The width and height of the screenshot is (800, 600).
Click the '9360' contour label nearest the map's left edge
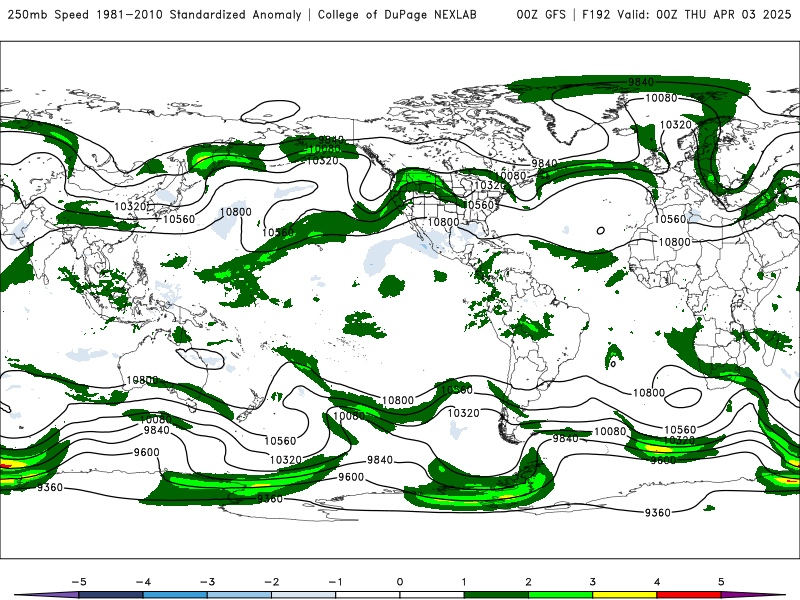click(49, 487)
